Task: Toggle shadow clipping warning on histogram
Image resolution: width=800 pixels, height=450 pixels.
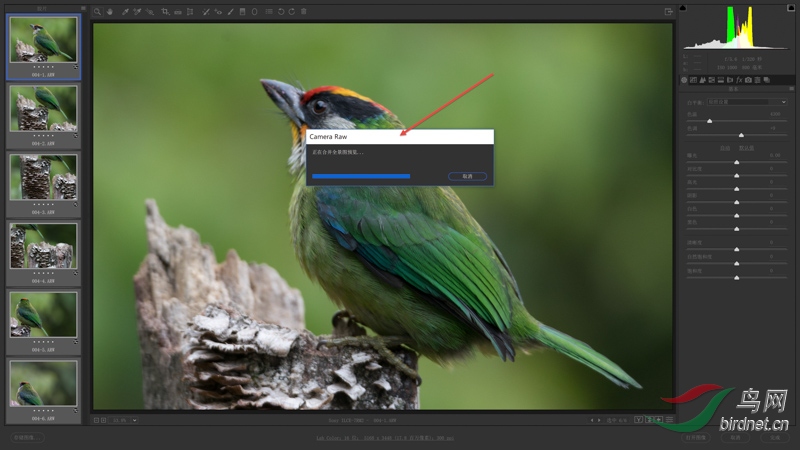Action: (684, 8)
